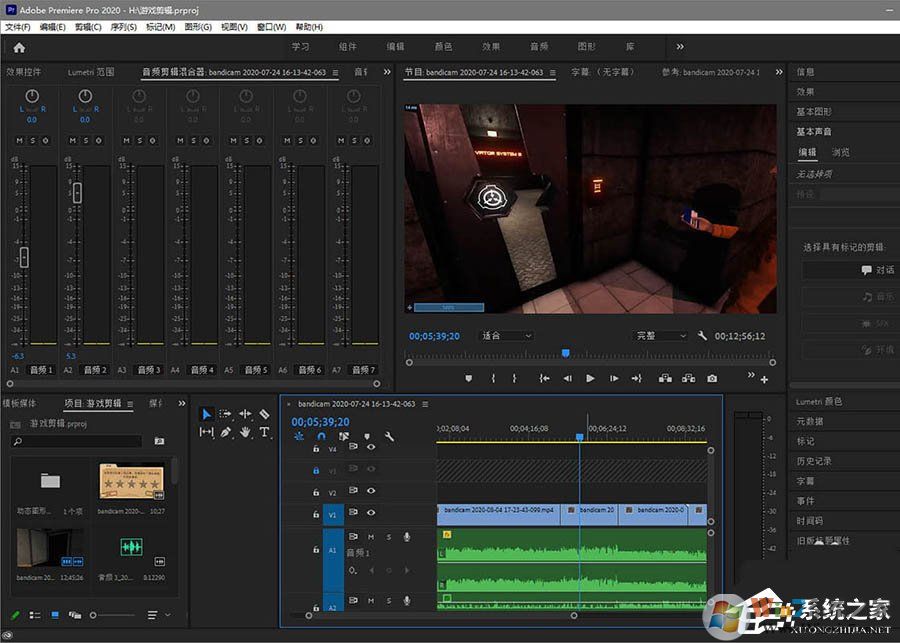Image resolution: width=900 pixels, height=643 pixels.
Task: Toggle the lock on track V2
Action: (316, 493)
